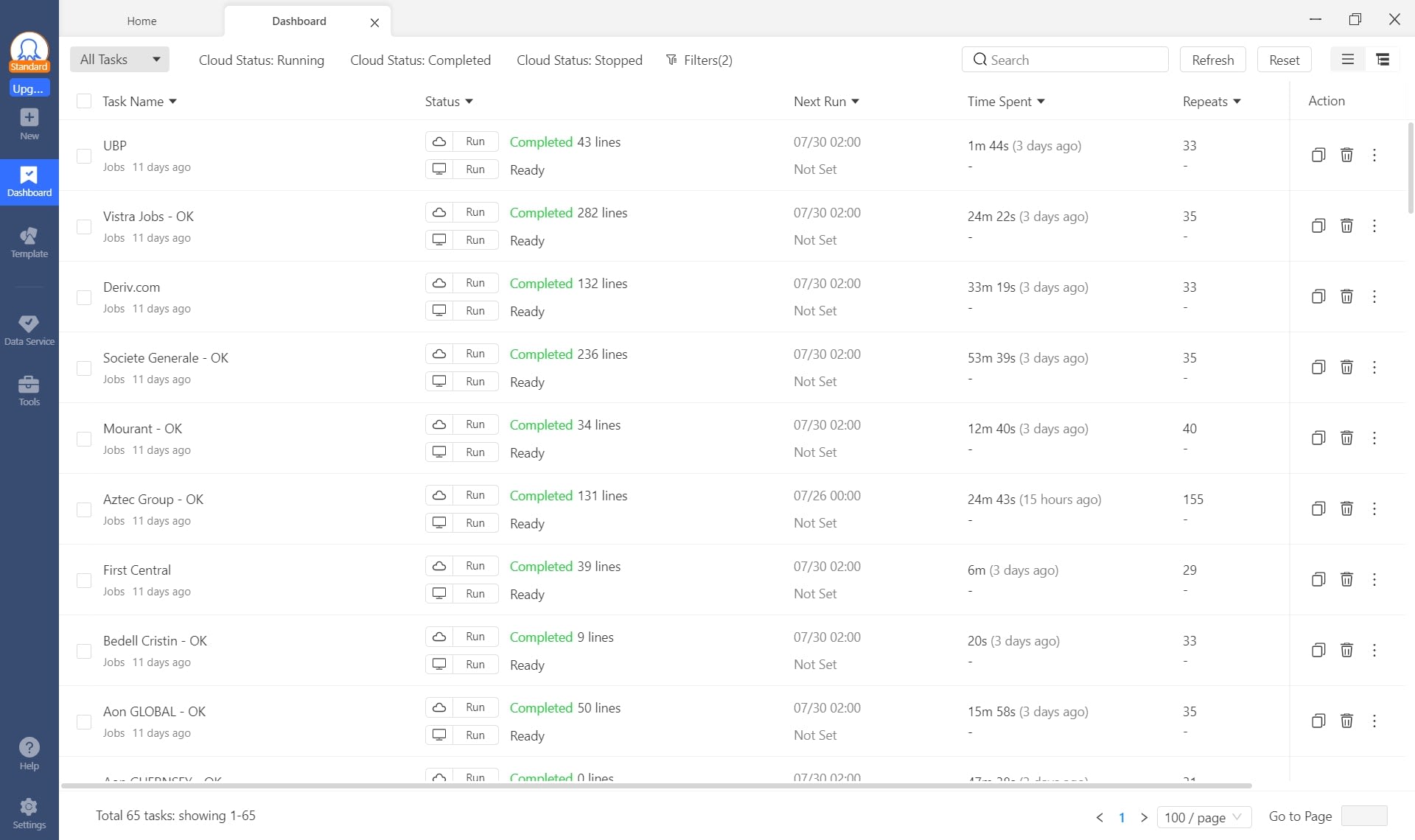This screenshot has height=840, width=1415.
Task: Open the New task sidebar icon
Action: pyautogui.click(x=29, y=124)
